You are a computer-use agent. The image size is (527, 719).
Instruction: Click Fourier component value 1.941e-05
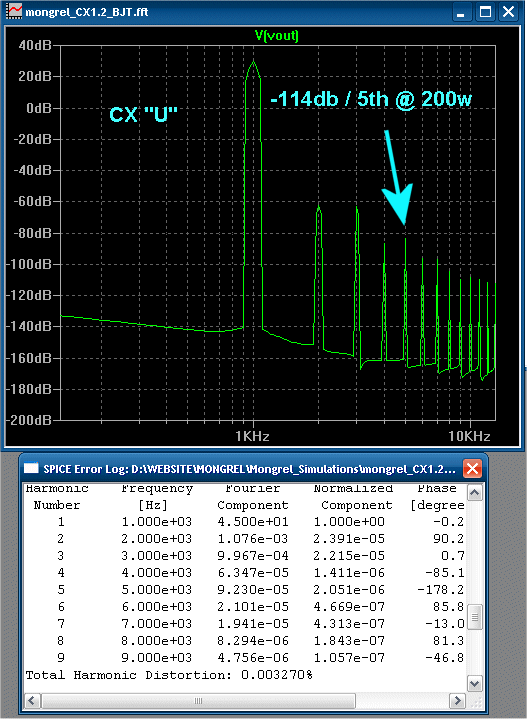tap(253, 624)
